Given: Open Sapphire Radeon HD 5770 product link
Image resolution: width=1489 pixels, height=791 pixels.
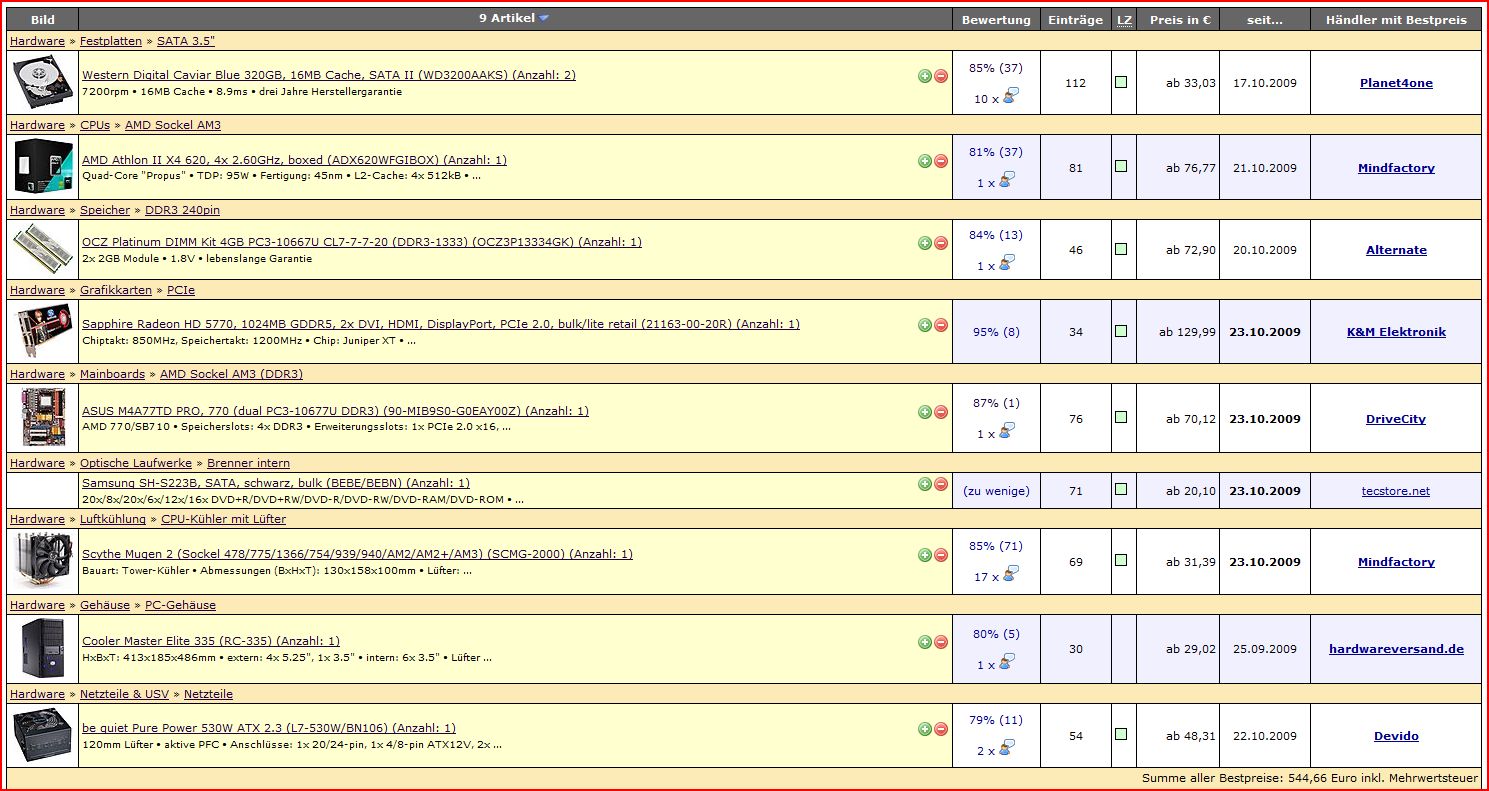Looking at the screenshot, I should [441, 324].
